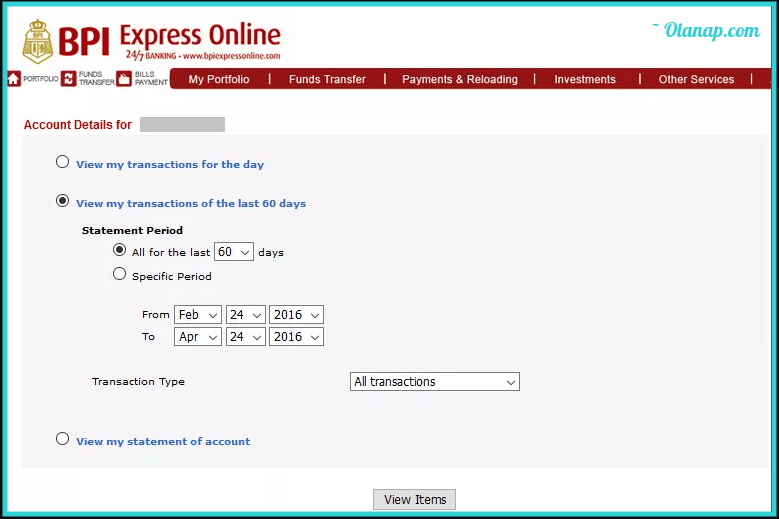Viewport: 779px width, 519px height.
Task: Click View my transactions for the day link
Action: click(x=170, y=164)
